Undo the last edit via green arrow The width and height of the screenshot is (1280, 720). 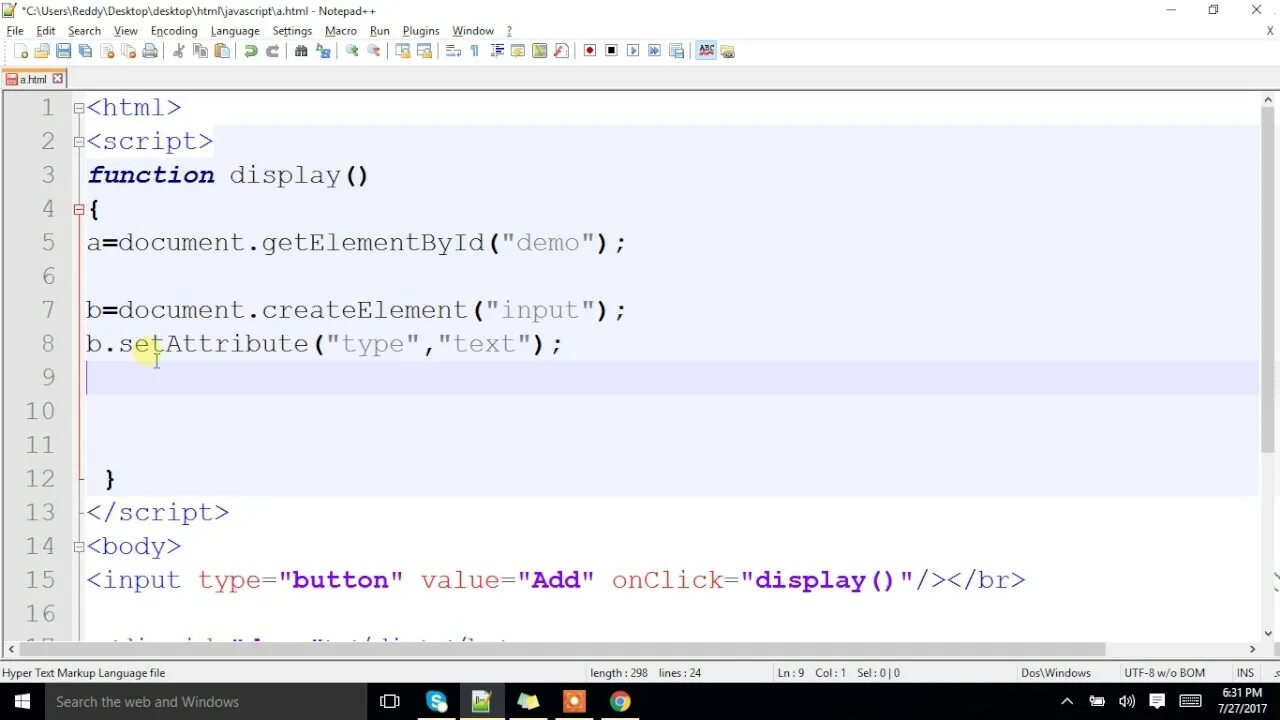pyautogui.click(x=251, y=51)
